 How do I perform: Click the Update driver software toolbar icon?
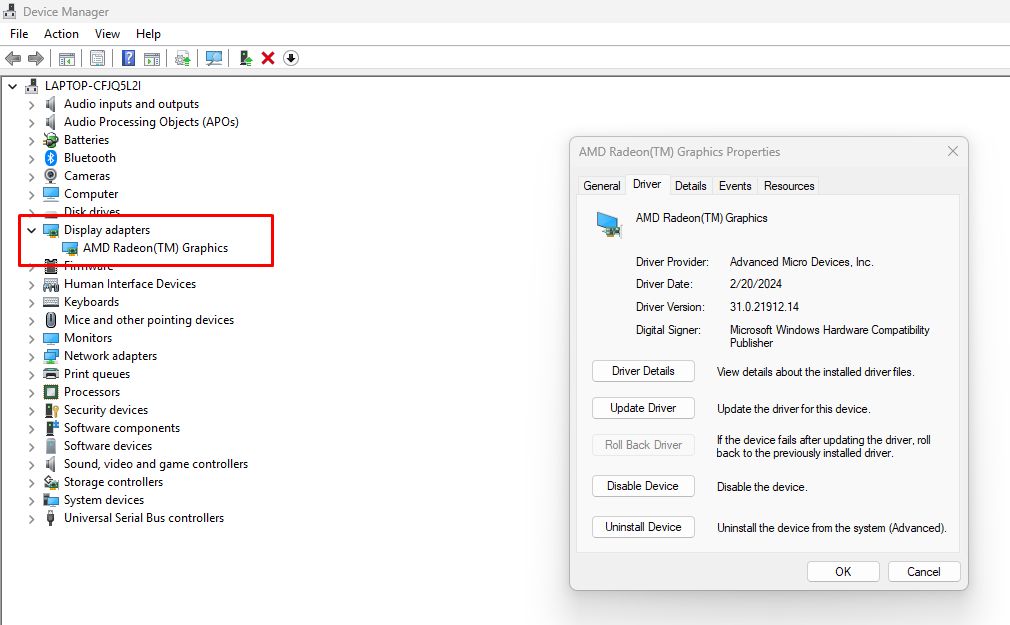[245, 58]
